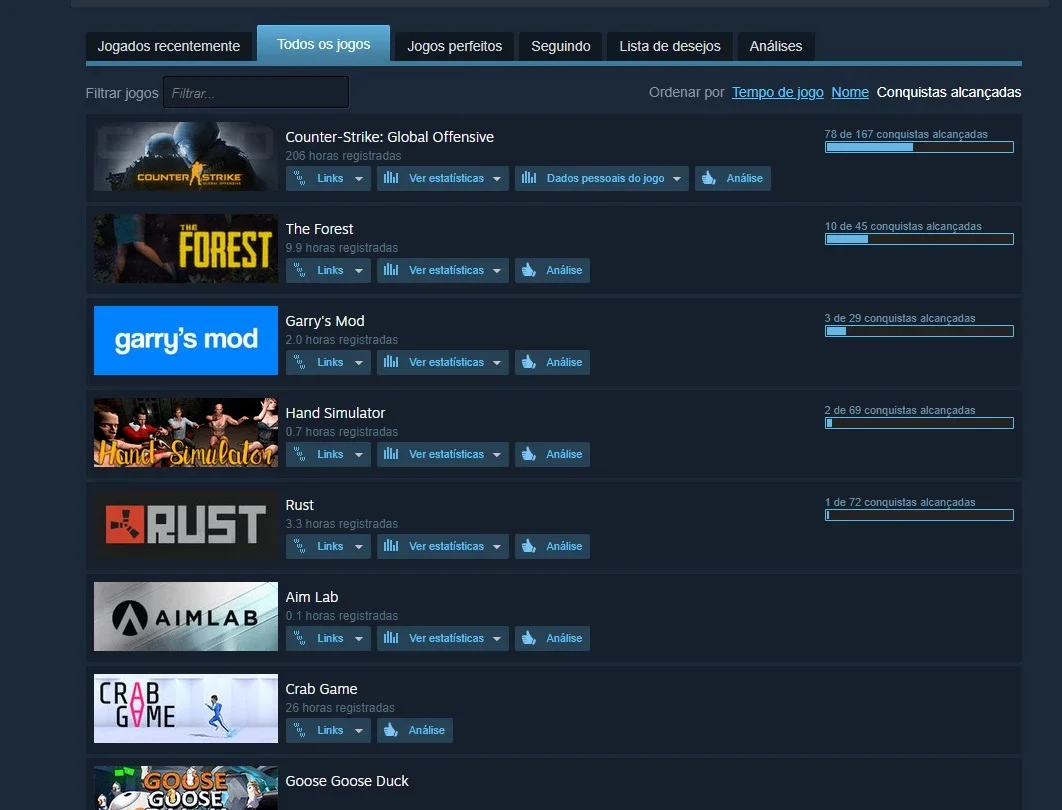Click '206 horas registradas' text
The height and width of the screenshot is (810, 1062).
[x=343, y=156]
